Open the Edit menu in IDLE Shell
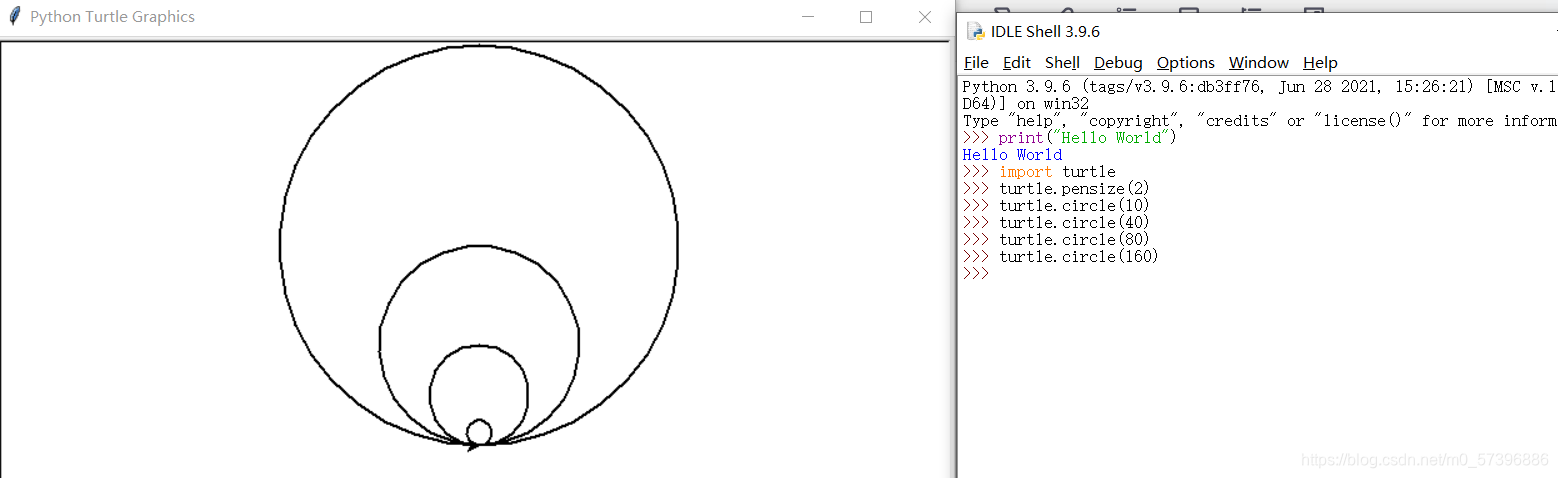 (1016, 62)
